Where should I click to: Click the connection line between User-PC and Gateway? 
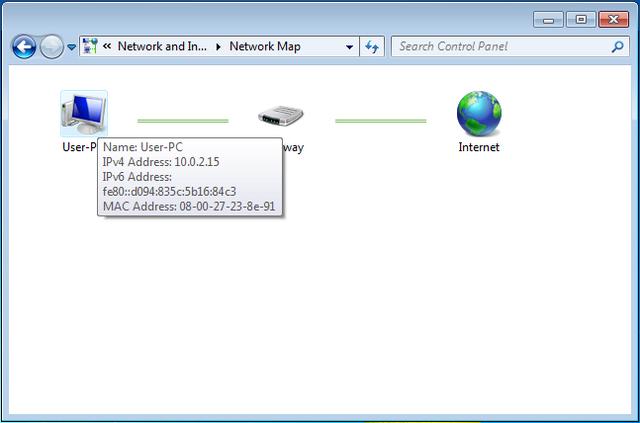[183, 121]
